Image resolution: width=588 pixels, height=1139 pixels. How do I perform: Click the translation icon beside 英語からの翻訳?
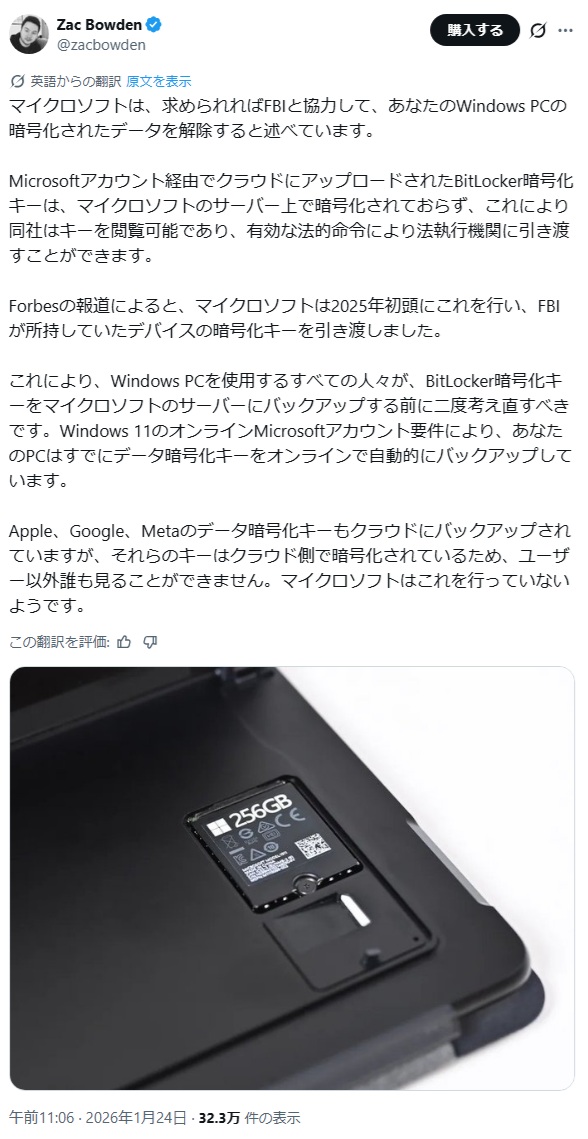pos(17,81)
